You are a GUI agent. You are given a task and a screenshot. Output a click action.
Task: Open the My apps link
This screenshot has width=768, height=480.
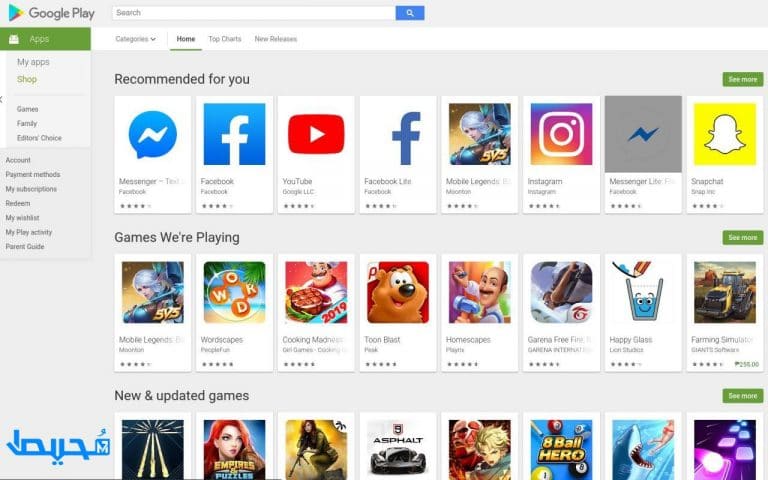(x=33, y=62)
